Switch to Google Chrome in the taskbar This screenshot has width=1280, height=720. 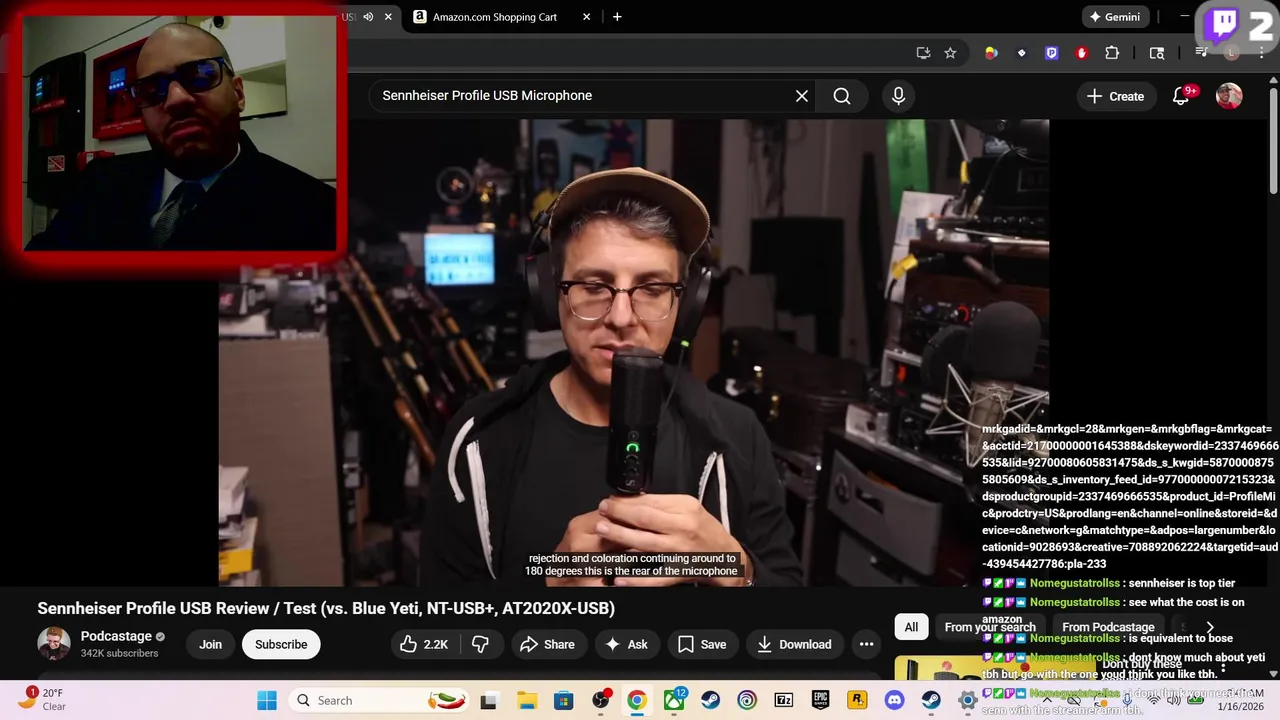coord(637,700)
